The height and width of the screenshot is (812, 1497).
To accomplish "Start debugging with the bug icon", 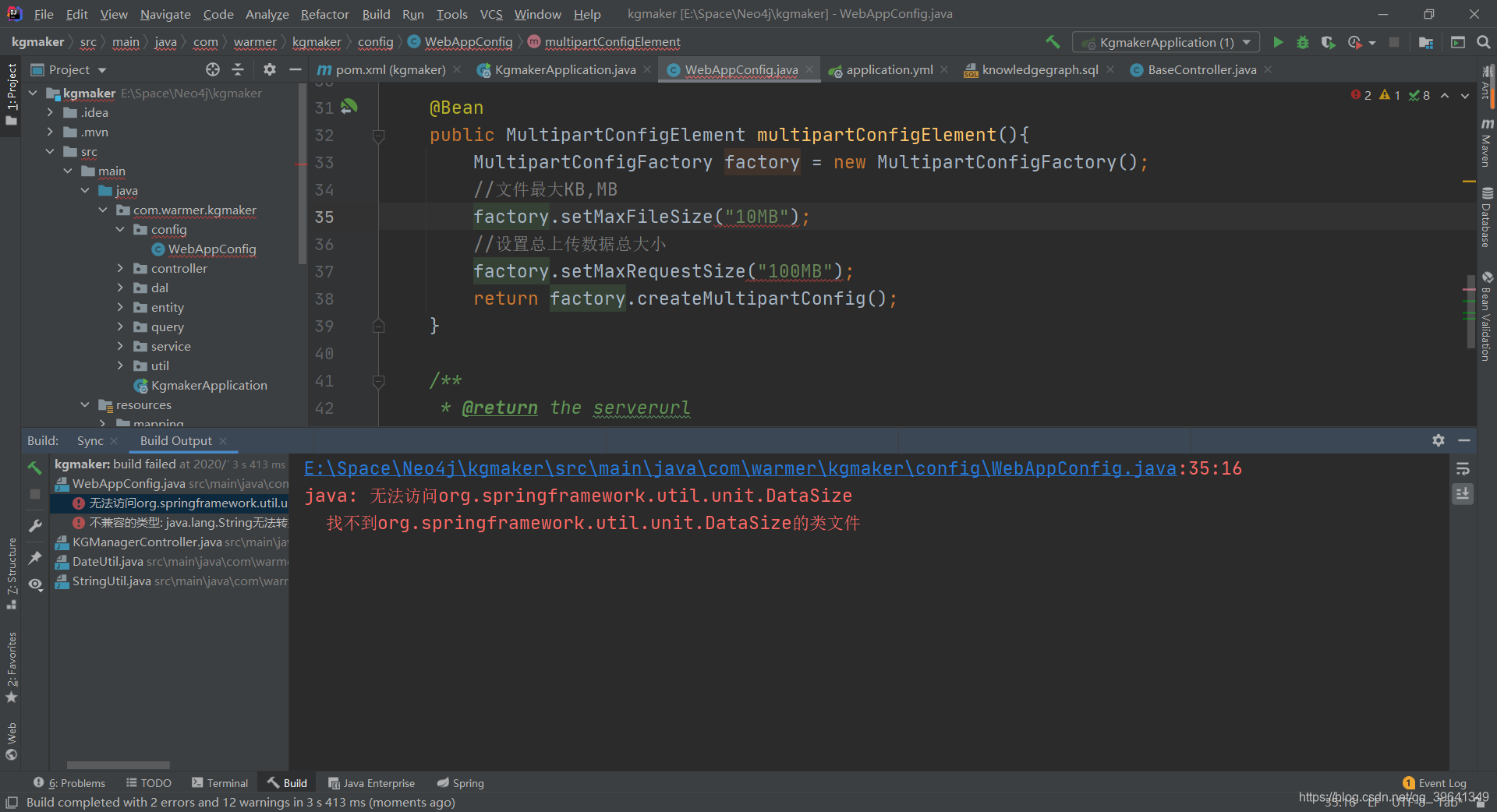I will pos(1303,42).
